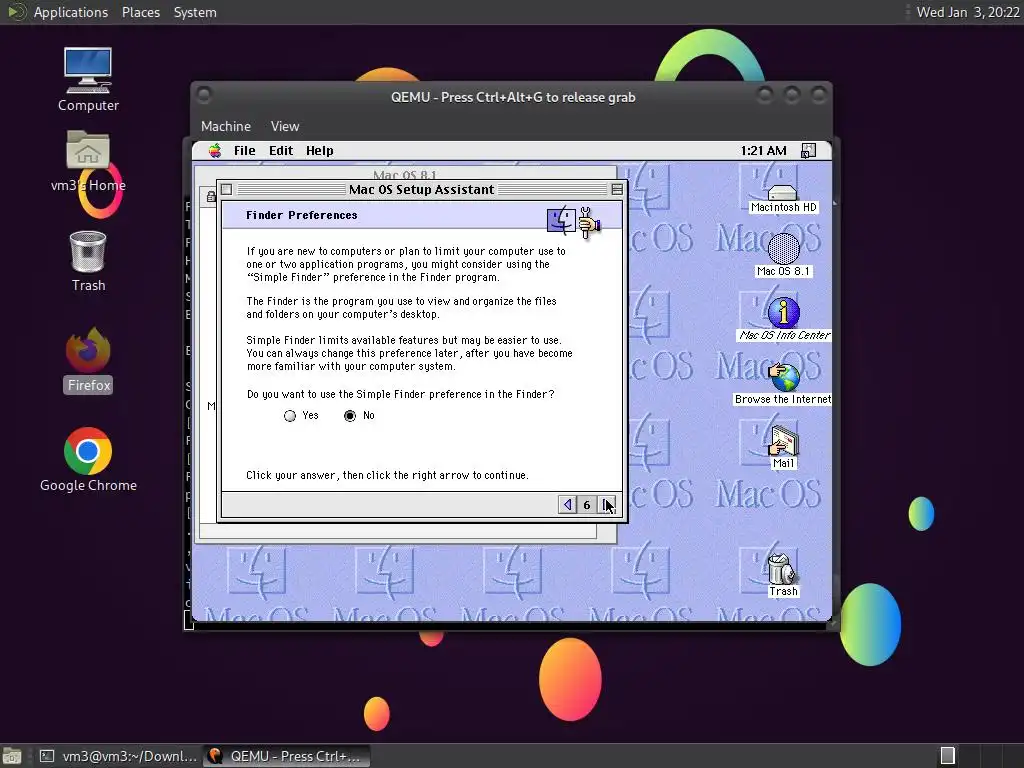Click the lock icon in background Mac OS 8.1 window

click(x=211, y=196)
